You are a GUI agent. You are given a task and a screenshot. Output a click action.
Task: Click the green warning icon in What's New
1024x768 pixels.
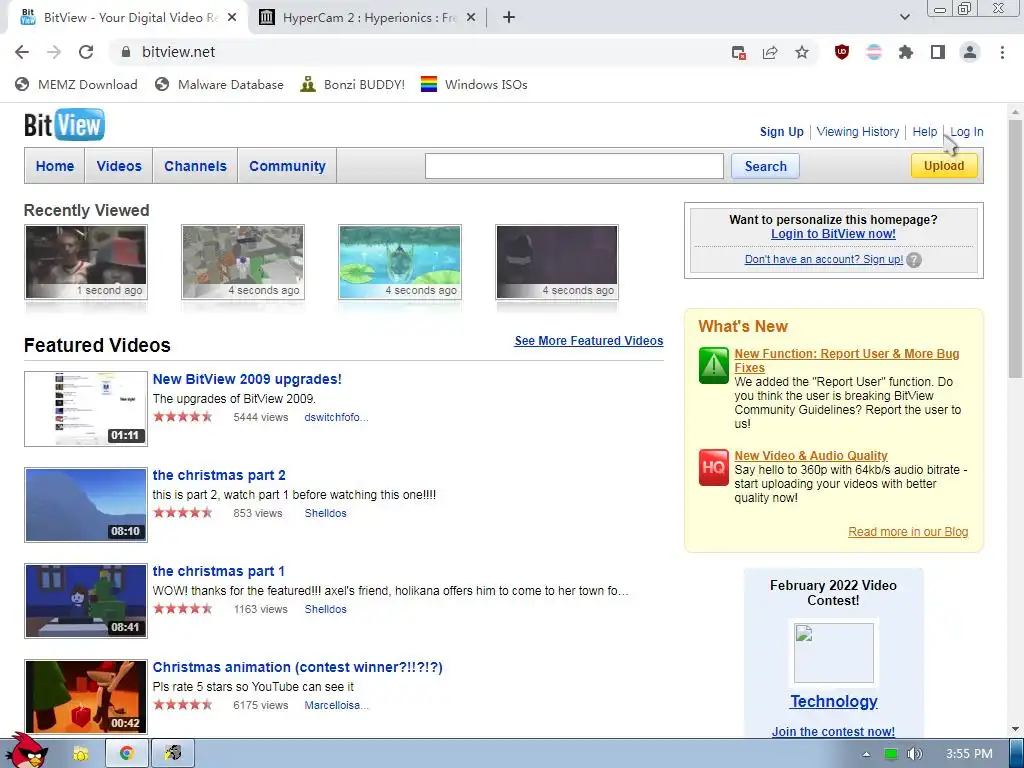tap(713, 365)
